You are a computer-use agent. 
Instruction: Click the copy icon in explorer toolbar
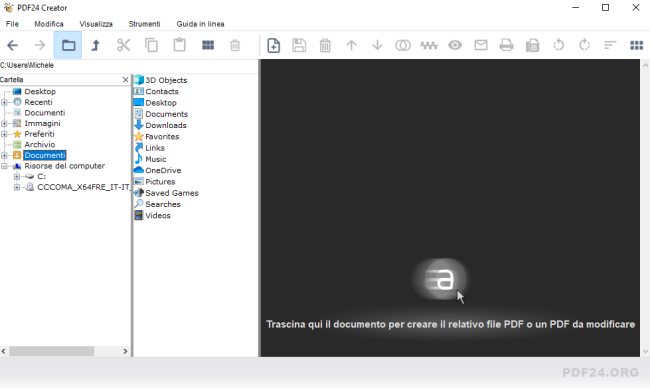(151, 45)
